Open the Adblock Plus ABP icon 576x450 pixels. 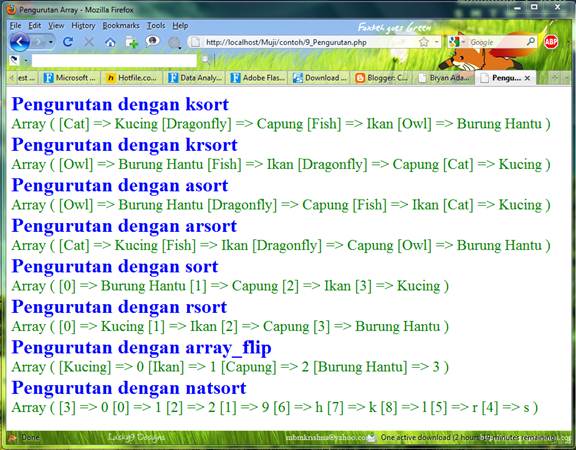[x=551, y=42]
